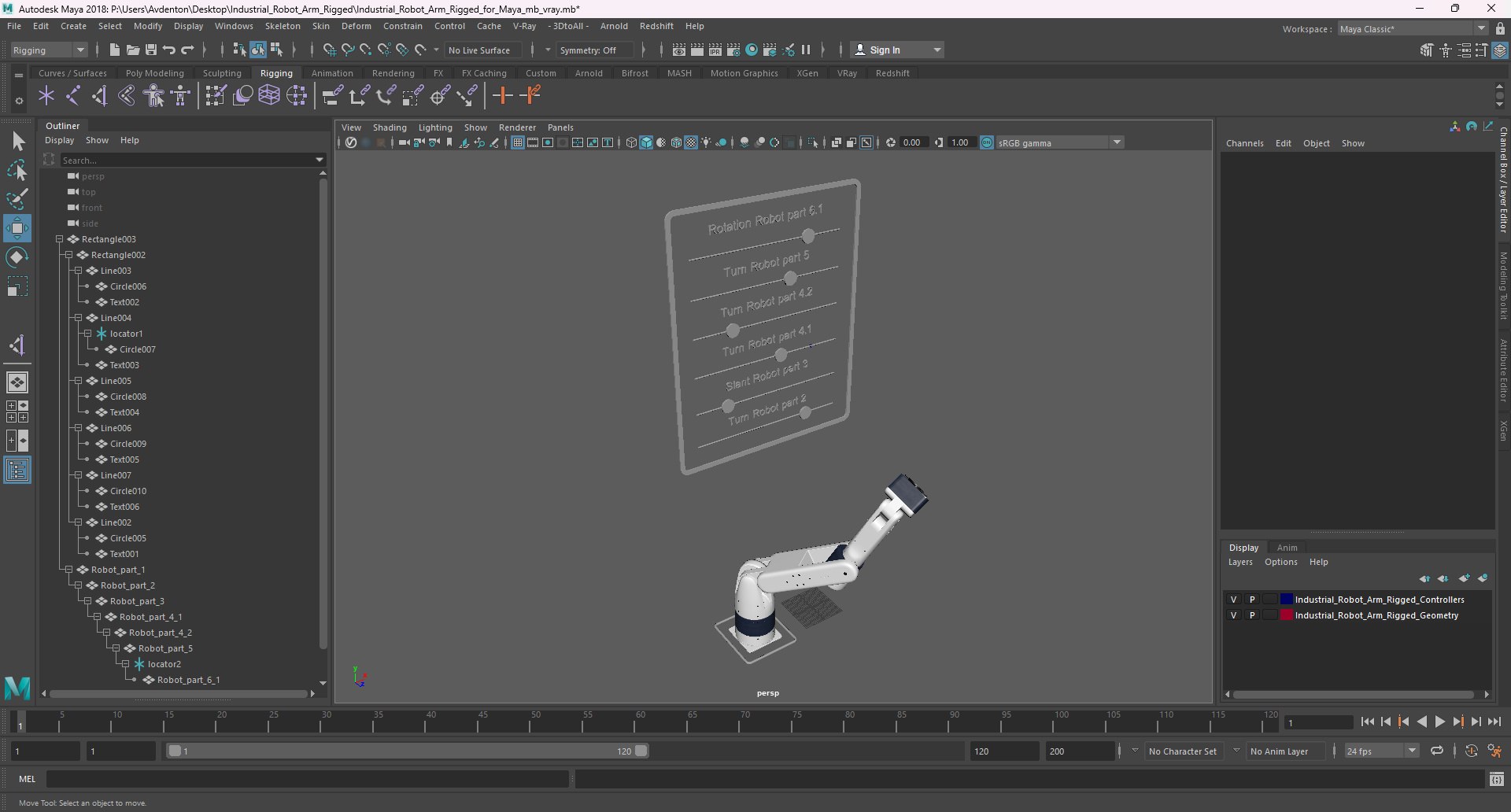
Task: Toggle playback P for Controllers layer
Action: click(x=1252, y=600)
